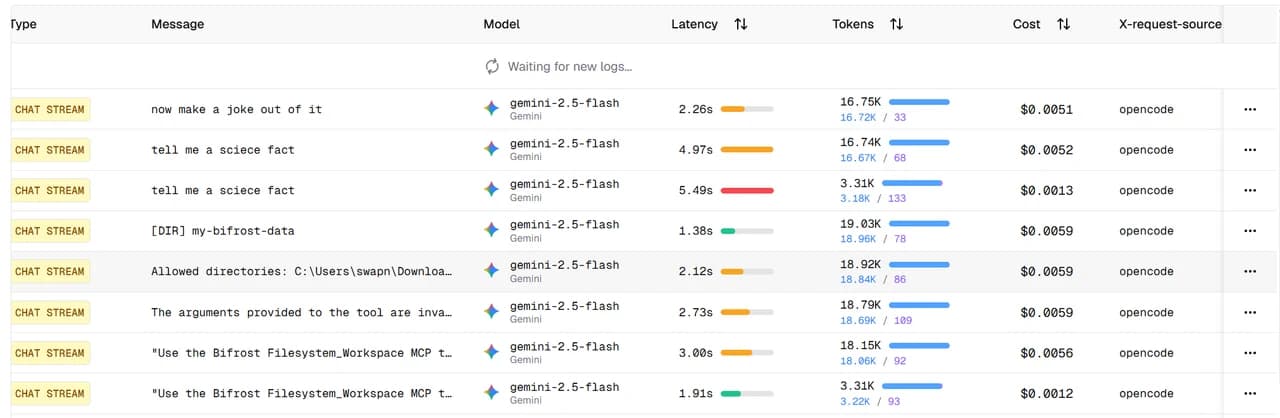The height and width of the screenshot is (418, 1280).
Task: Click the 18.15K tokens value
Action: [860, 346]
